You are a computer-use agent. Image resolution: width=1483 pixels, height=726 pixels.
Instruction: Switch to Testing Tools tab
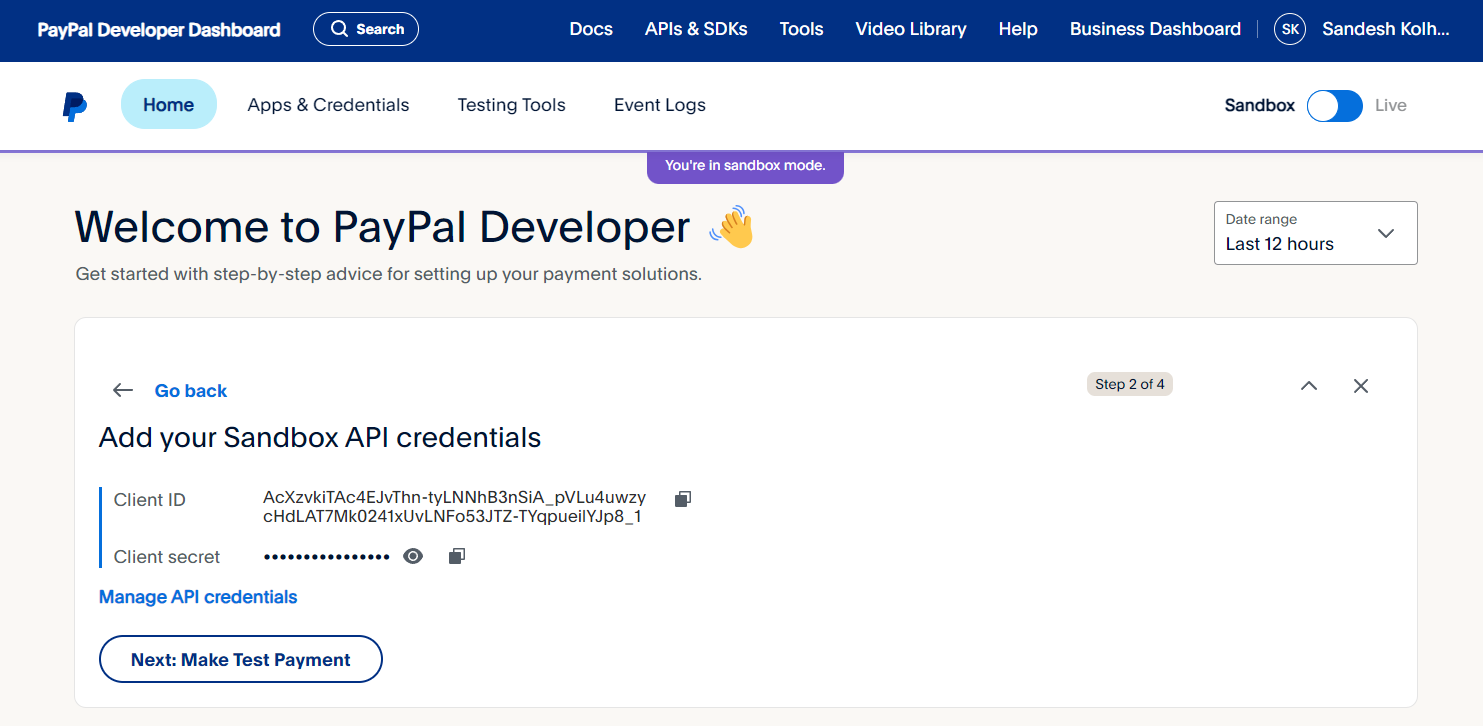point(512,105)
